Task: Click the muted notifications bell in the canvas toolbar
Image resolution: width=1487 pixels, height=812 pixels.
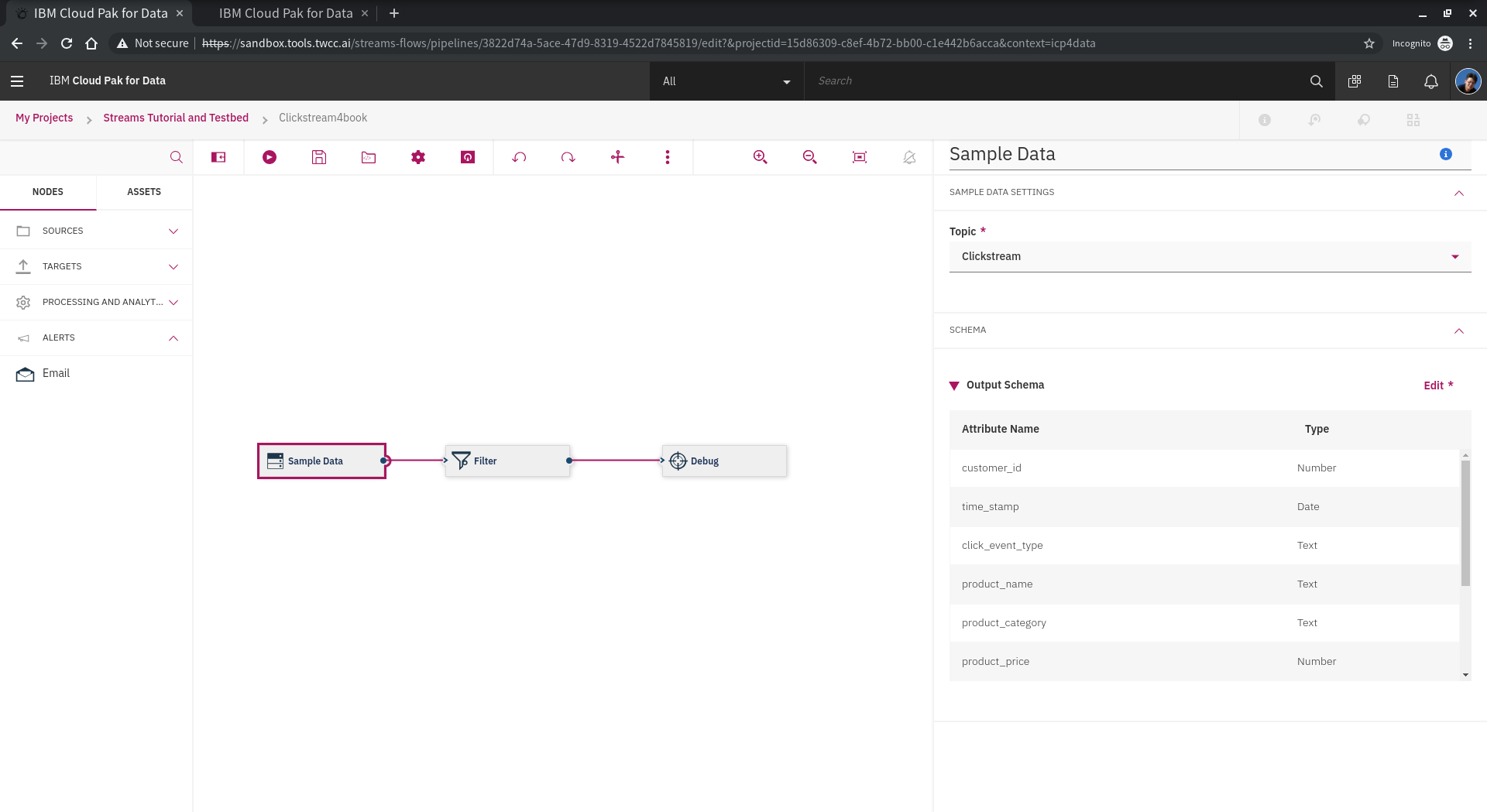Action: [x=909, y=157]
